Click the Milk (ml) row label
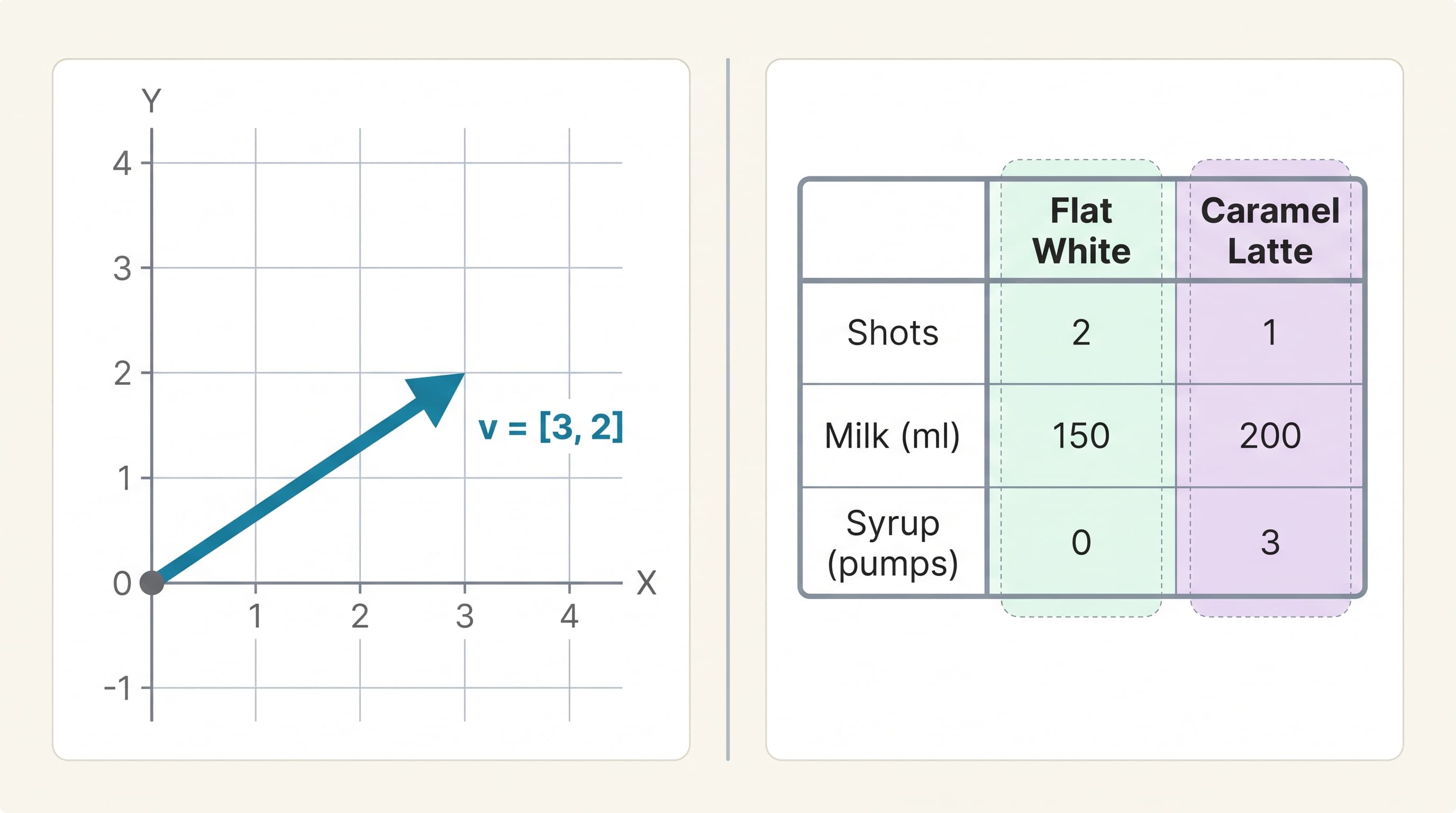This screenshot has width=1456, height=813. click(x=893, y=436)
